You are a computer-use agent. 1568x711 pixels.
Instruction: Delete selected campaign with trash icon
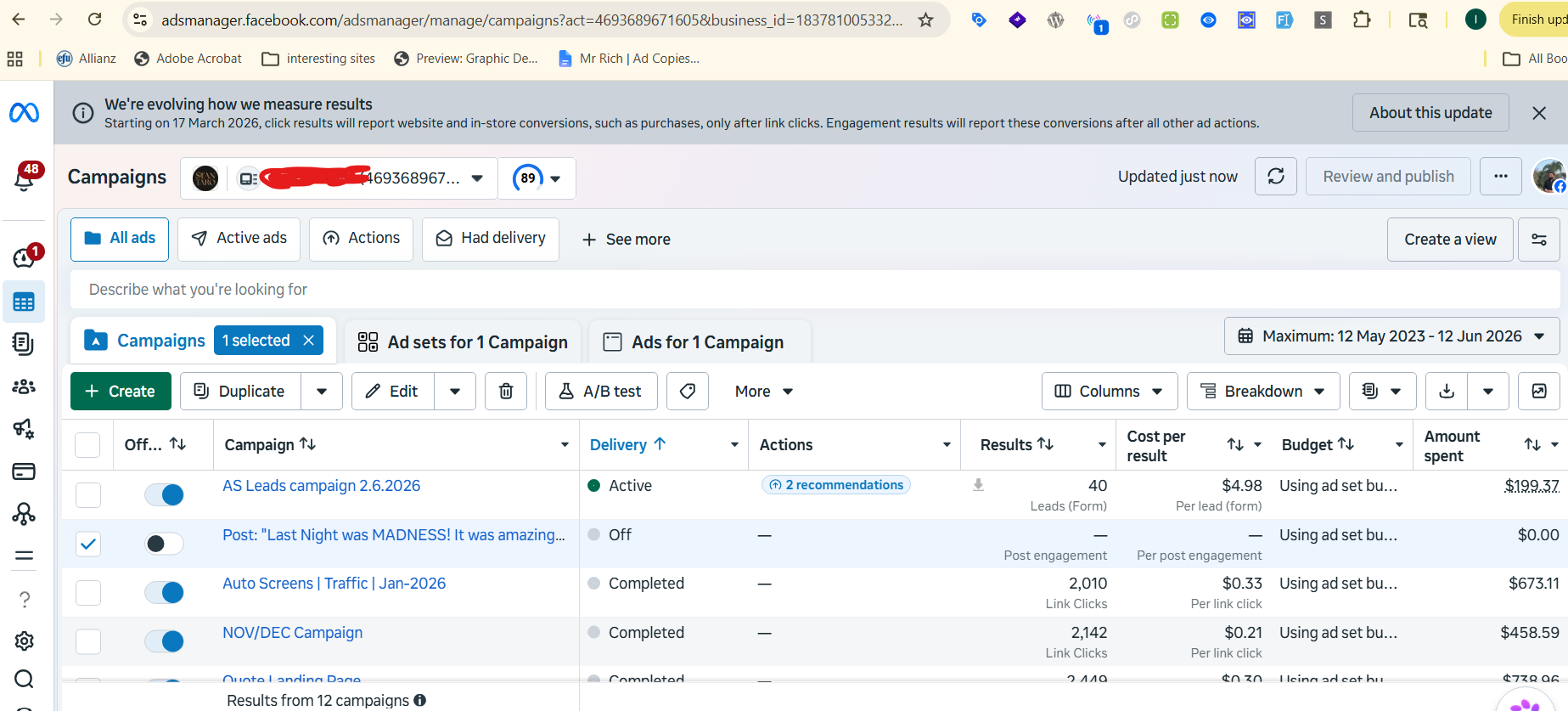click(506, 392)
